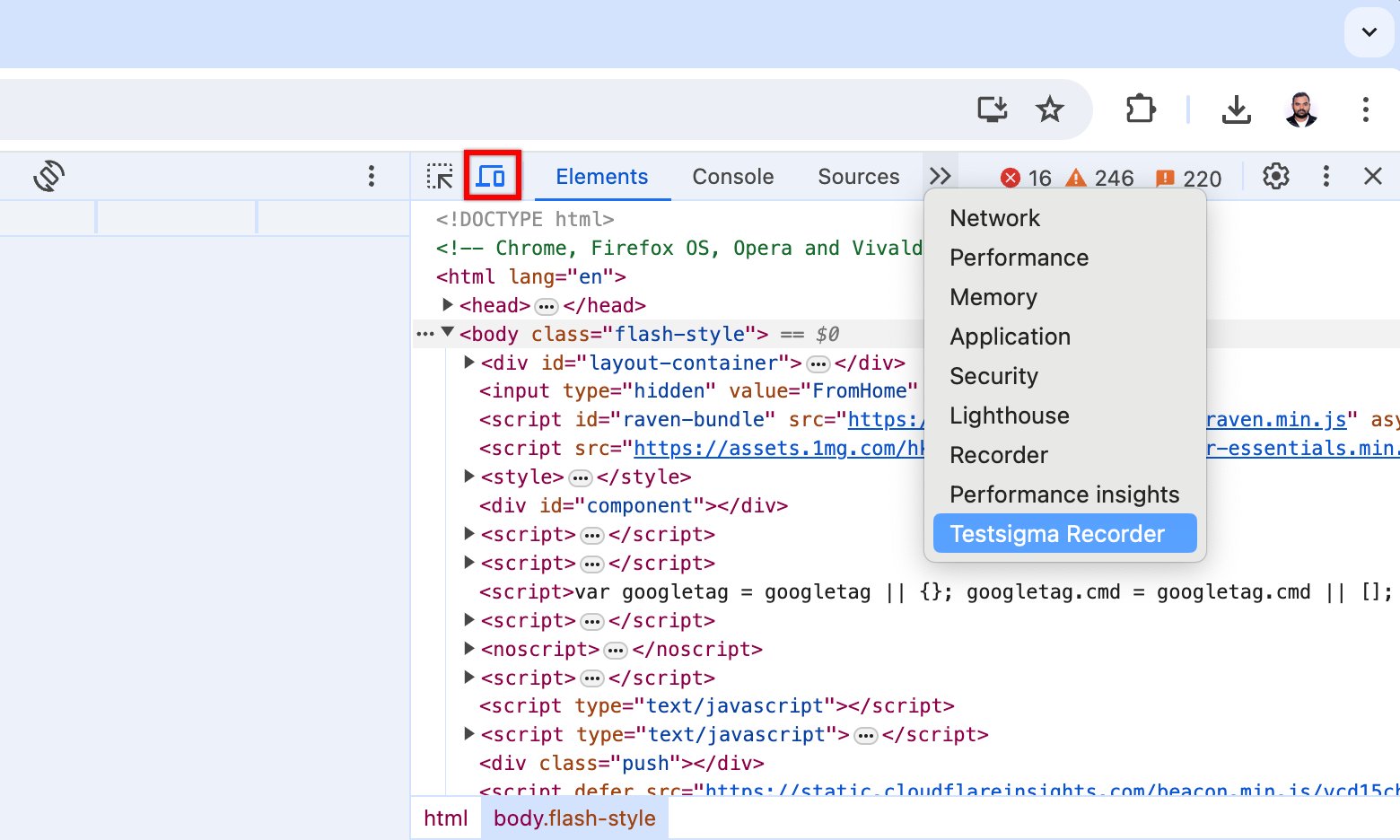Select the googletag script row
Viewport: 1400px width, 840px height.
(x=936, y=591)
